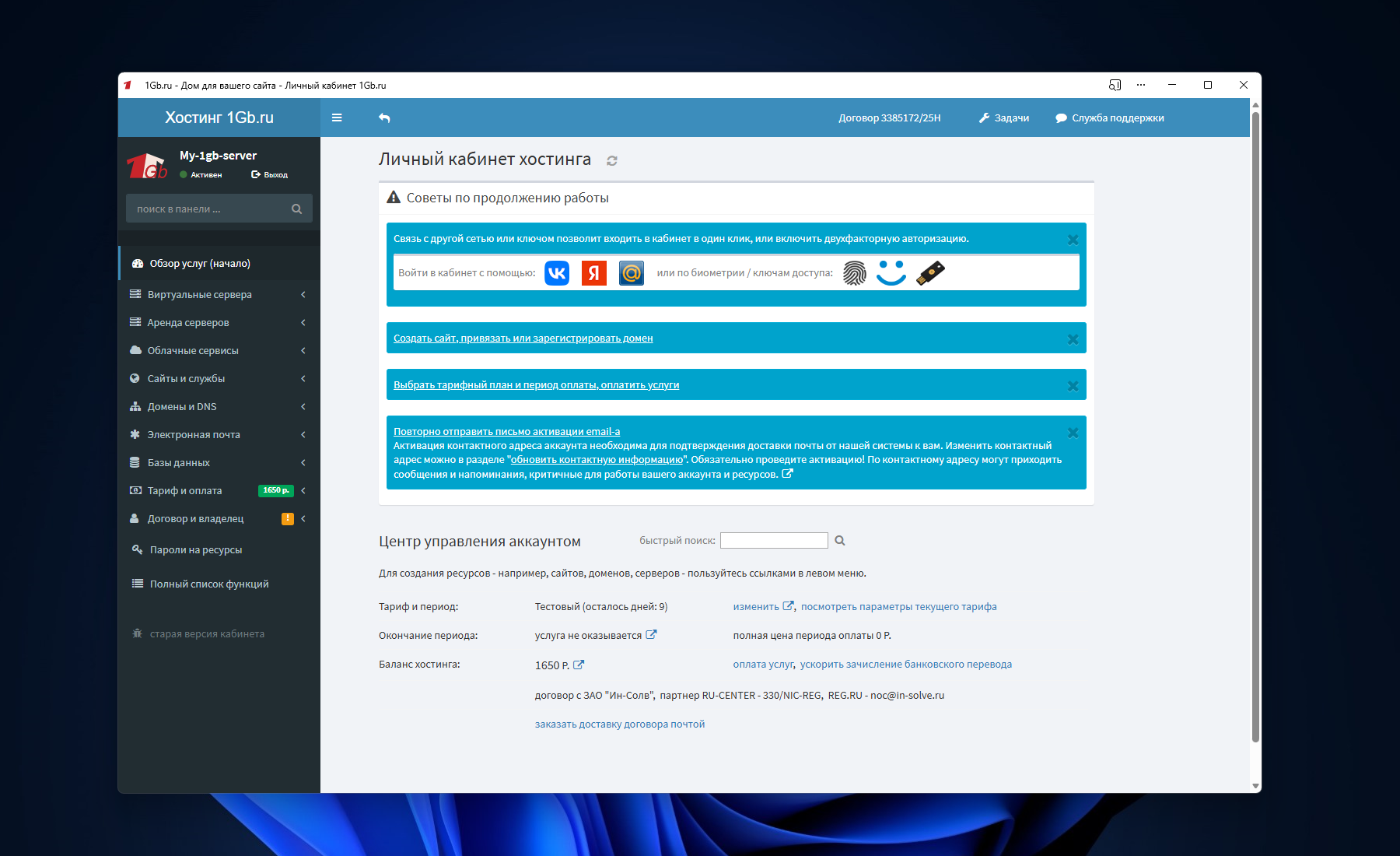The image size is (1400, 856).
Task: Open Полный список функций menu item
Action: coord(209,584)
